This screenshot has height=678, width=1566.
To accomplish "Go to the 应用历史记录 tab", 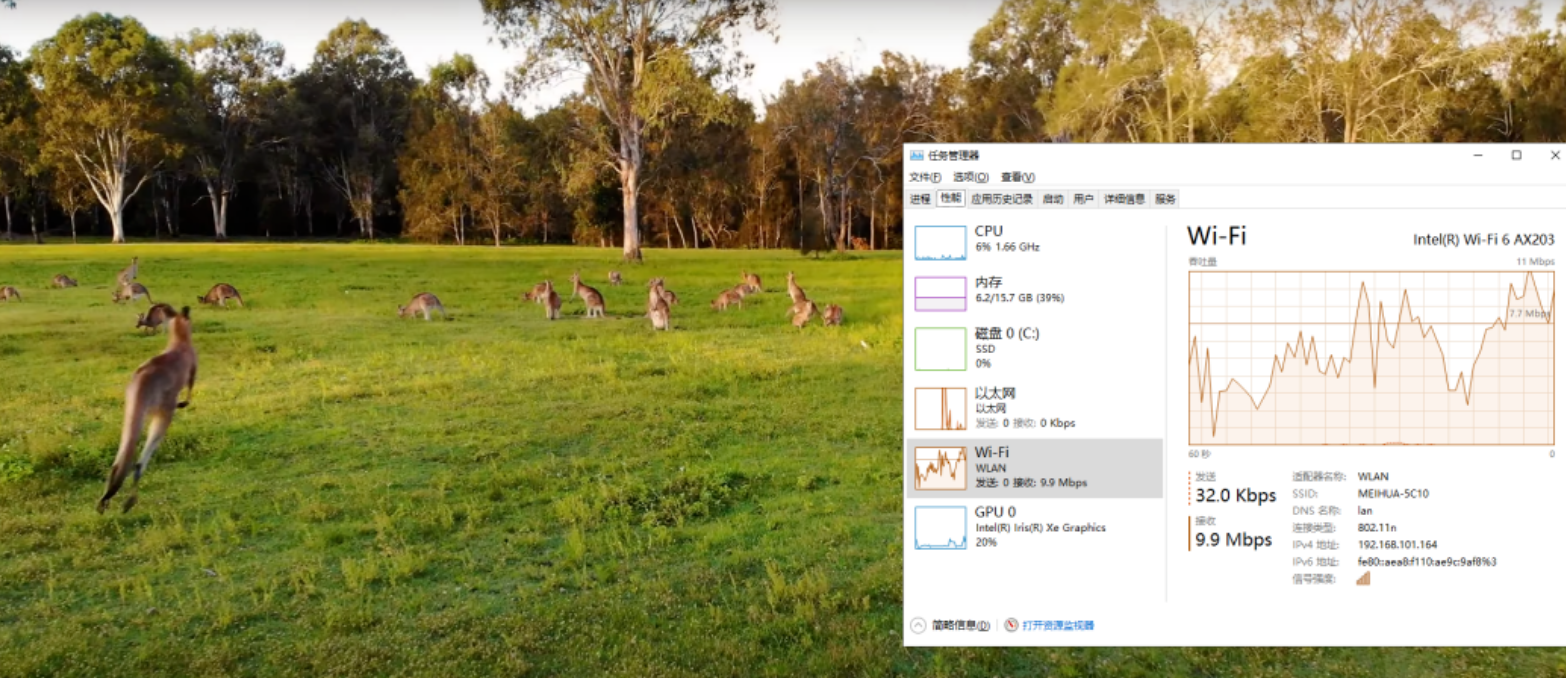I will pos(1001,199).
